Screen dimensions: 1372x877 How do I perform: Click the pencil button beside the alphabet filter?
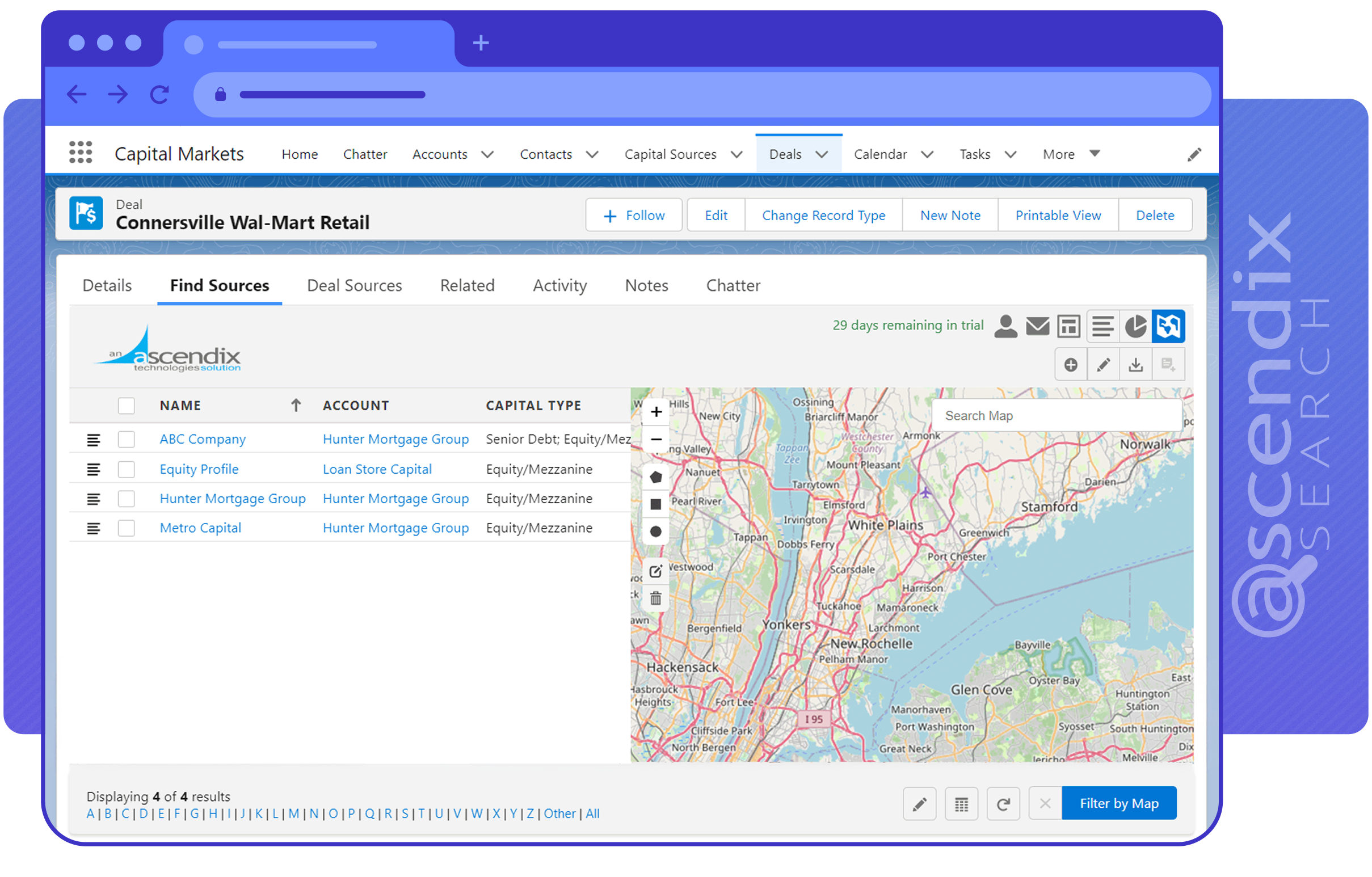click(x=920, y=803)
